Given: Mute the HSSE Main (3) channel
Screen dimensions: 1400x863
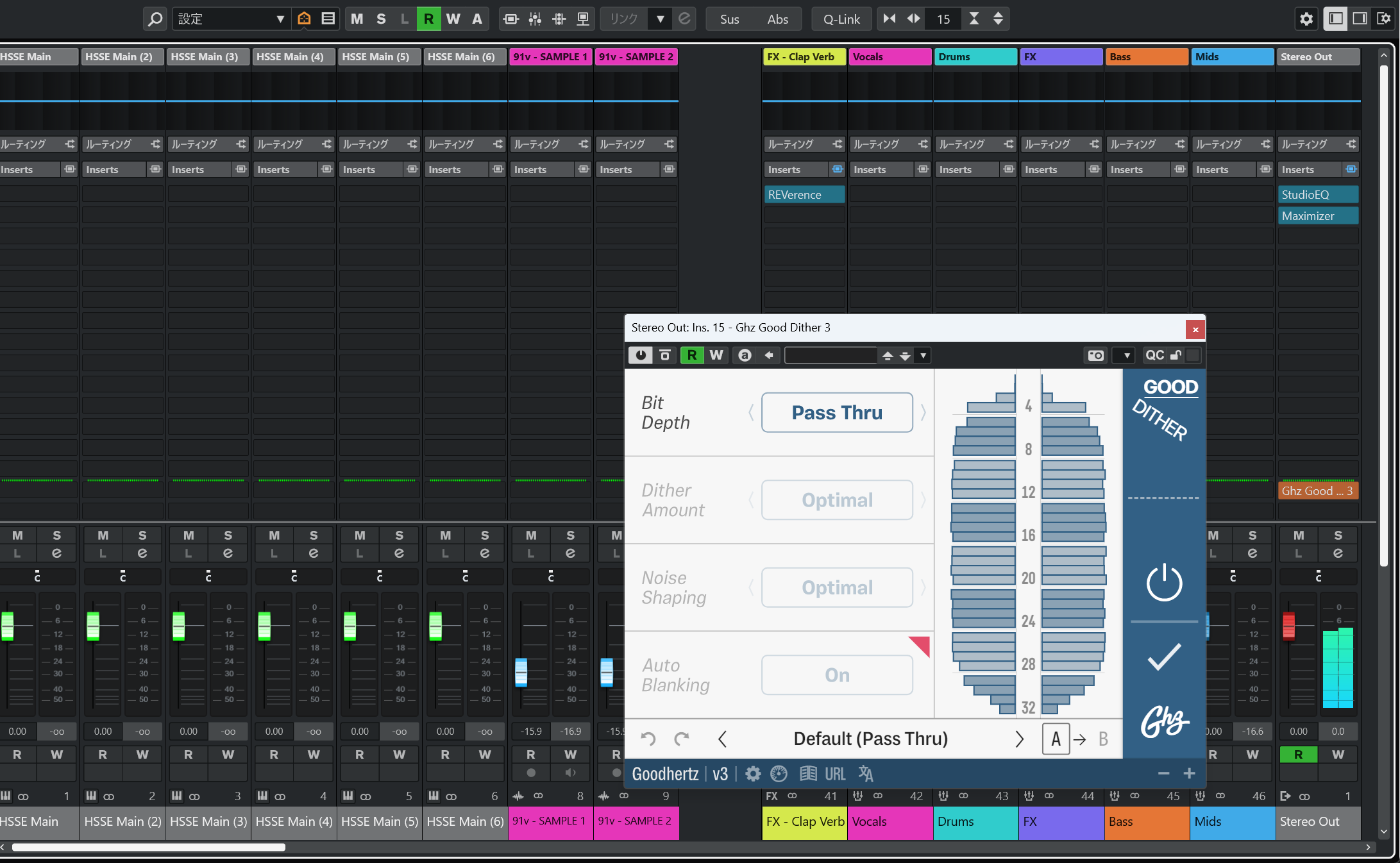Looking at the screenshot, I should pos(189,535).
